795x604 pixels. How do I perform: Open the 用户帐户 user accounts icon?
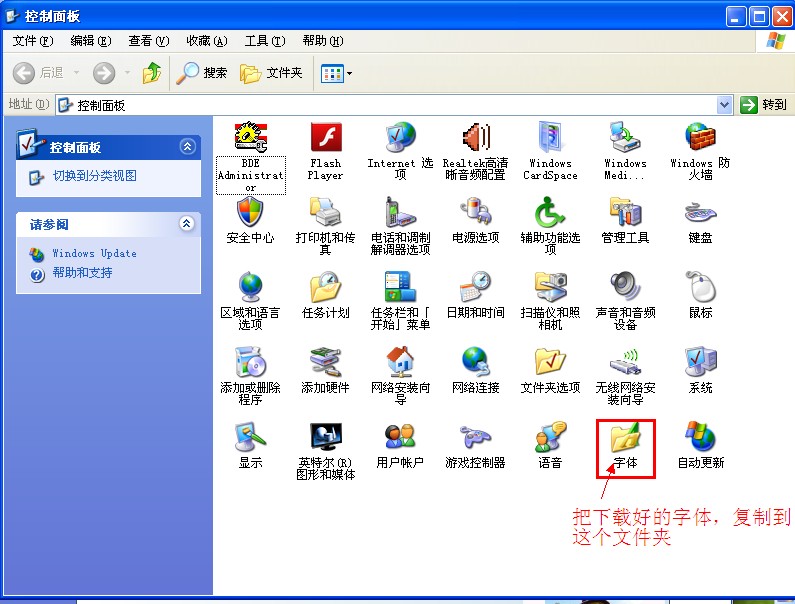[x=400, y=438]
